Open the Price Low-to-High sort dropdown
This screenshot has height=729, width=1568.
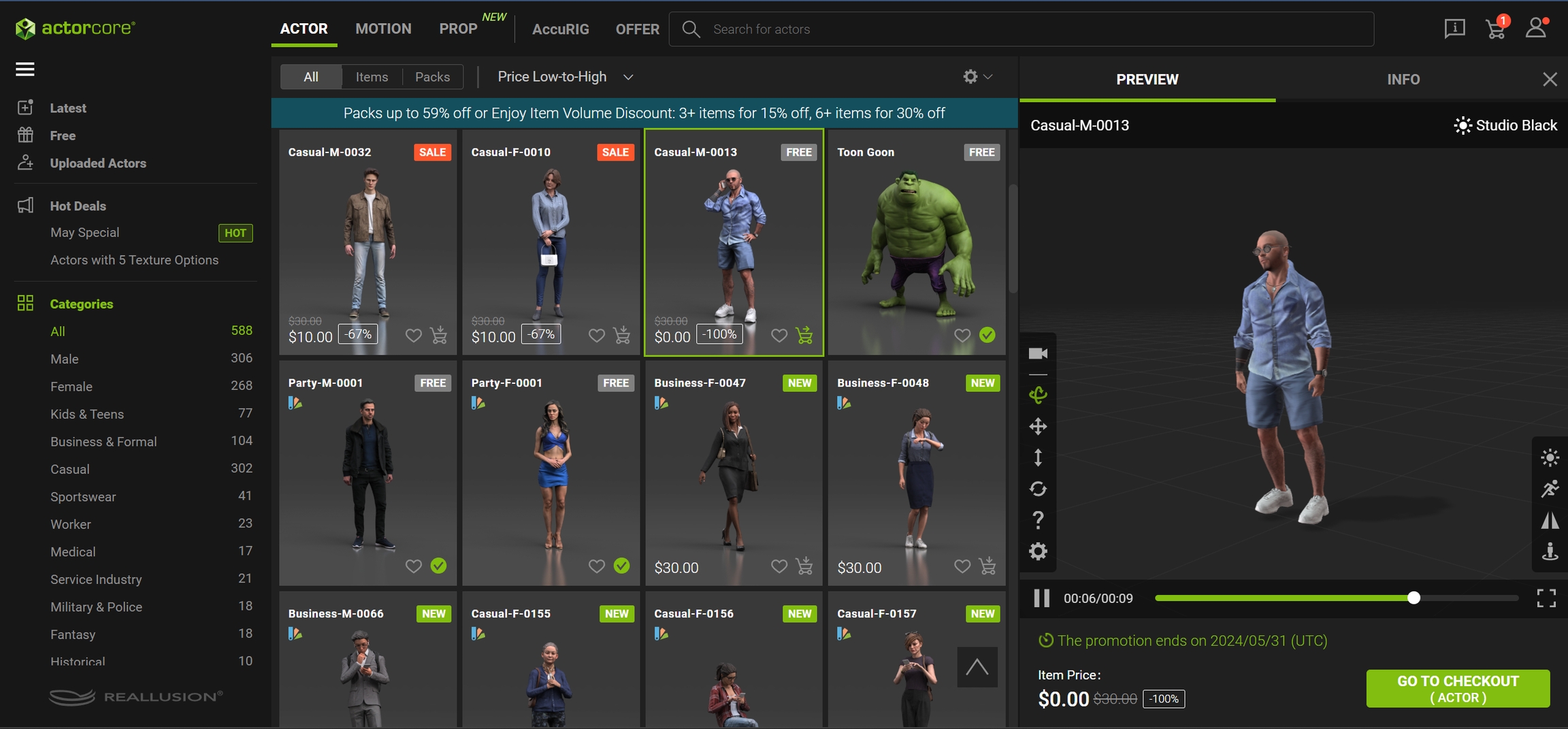click(x=565, y=77)
